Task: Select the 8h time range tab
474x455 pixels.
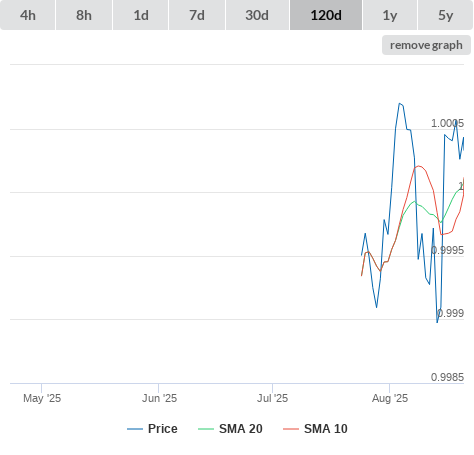Action: (84, 15)
